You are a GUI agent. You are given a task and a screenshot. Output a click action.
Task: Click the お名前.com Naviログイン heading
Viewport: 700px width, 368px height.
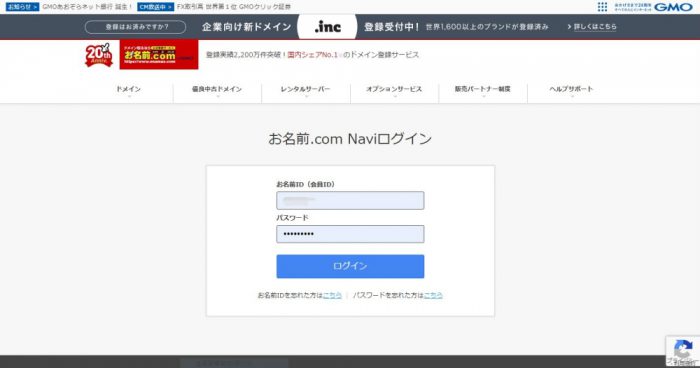[350, 138]
